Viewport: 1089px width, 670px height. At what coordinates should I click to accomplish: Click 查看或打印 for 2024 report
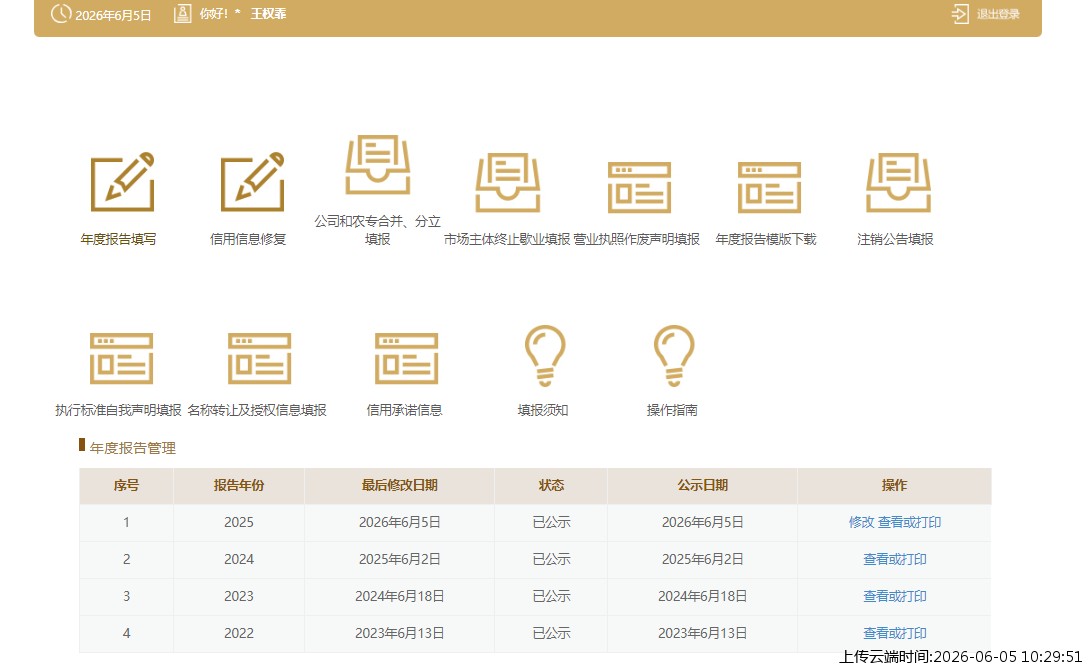click(895, 559)
